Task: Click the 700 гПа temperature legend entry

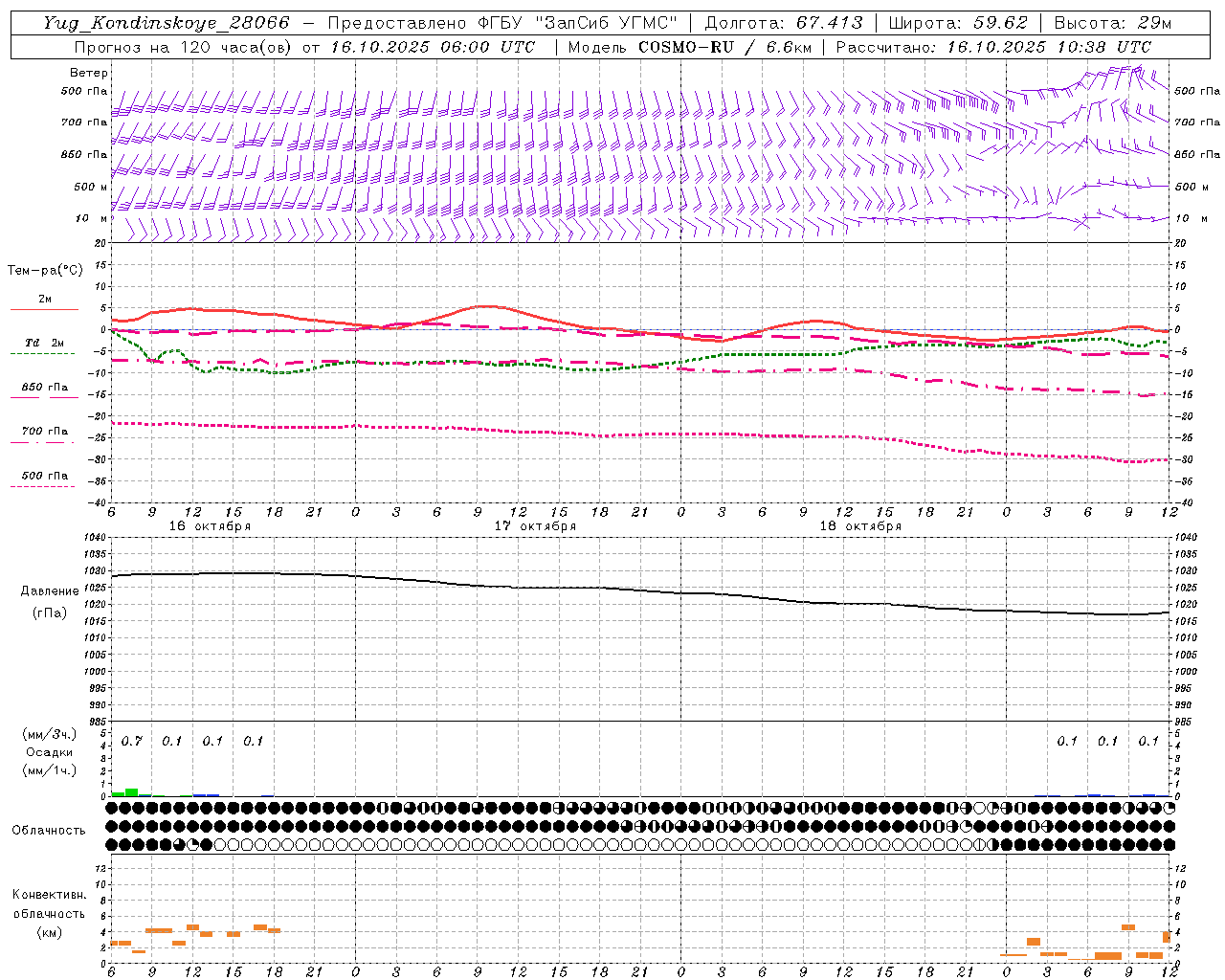Action: click(45, 432)
